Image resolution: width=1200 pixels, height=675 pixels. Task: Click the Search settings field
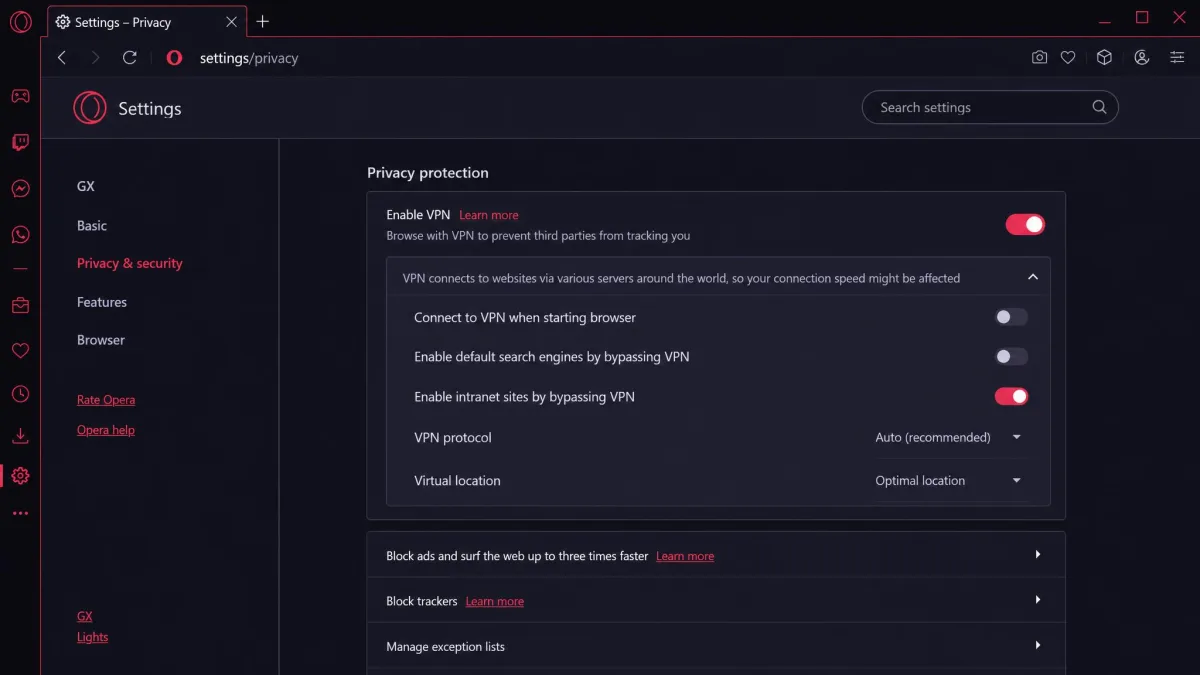[990, 107]
